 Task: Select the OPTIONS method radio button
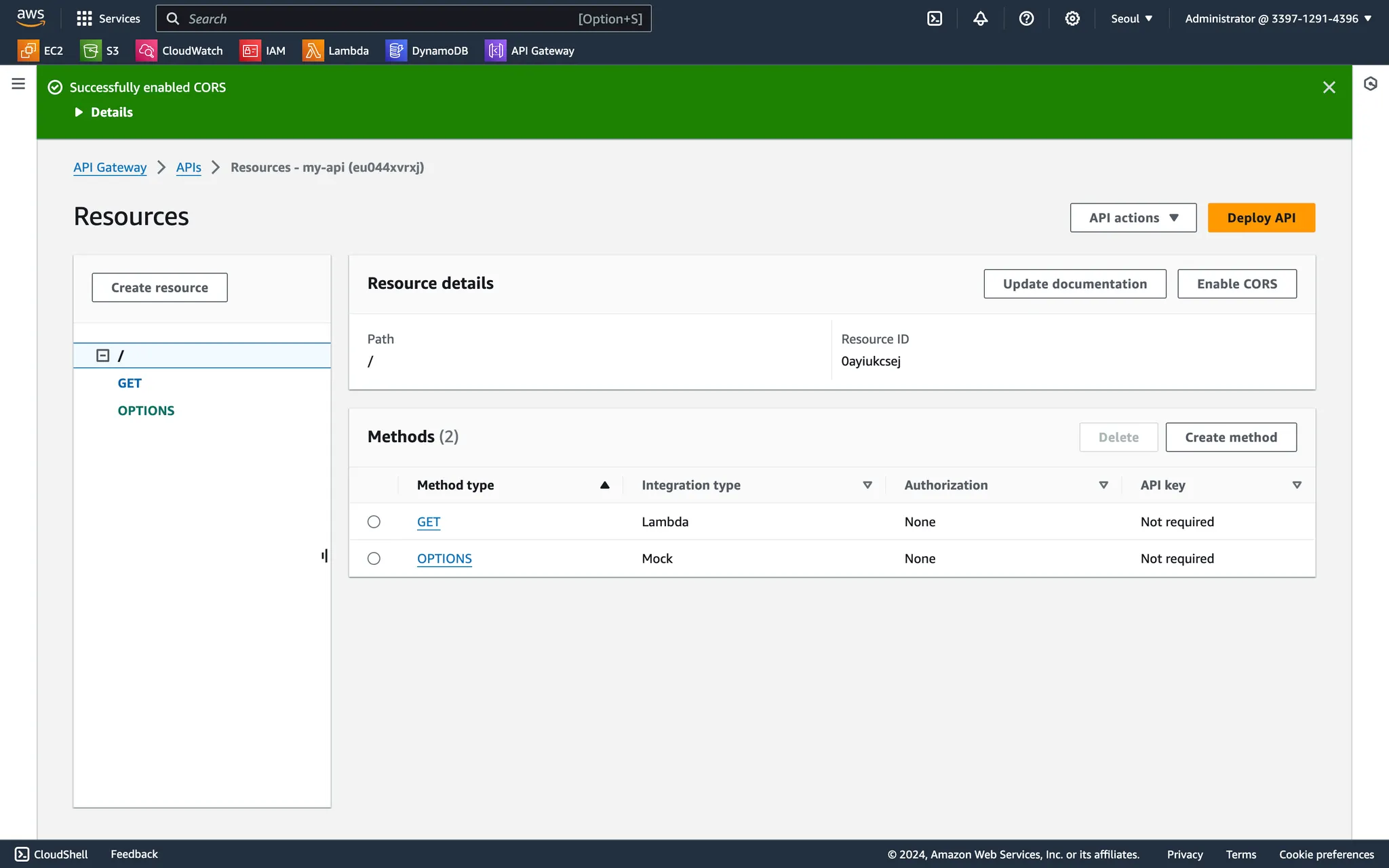coord(374,558)
